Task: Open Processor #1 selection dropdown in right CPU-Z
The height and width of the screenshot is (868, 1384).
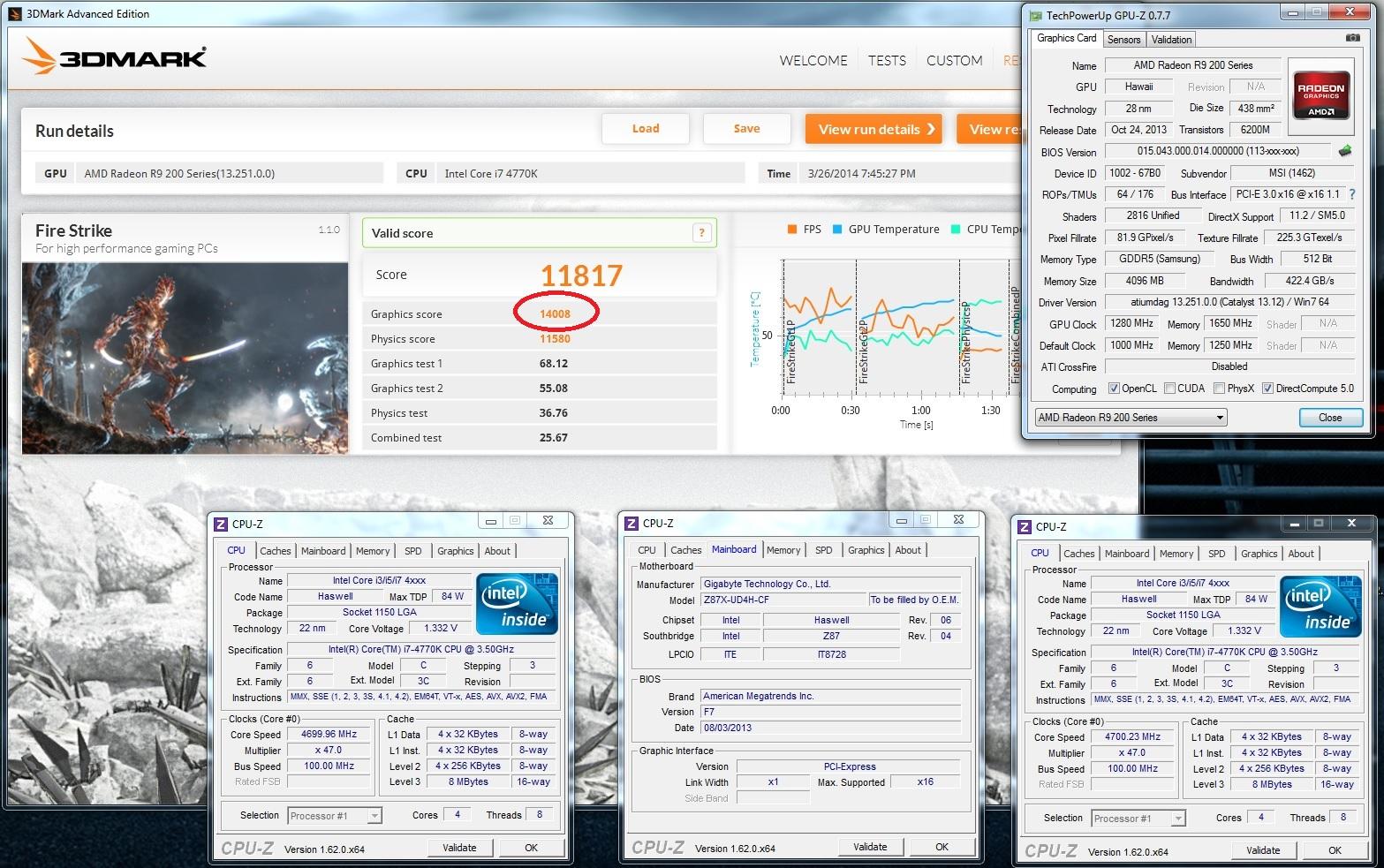Action: [x=1138, y=819]
